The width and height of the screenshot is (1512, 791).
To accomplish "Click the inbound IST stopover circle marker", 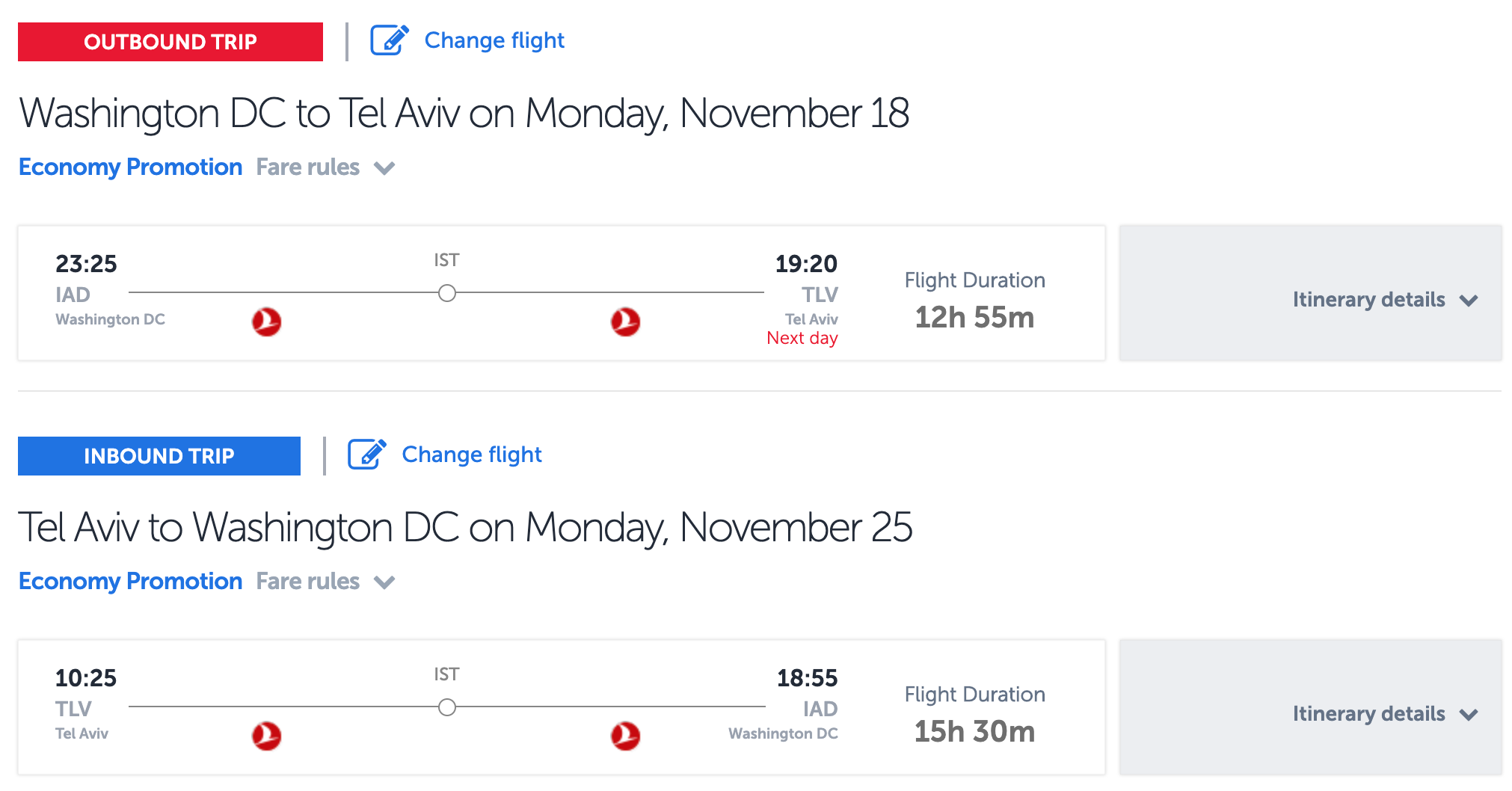I will (447, 707).
